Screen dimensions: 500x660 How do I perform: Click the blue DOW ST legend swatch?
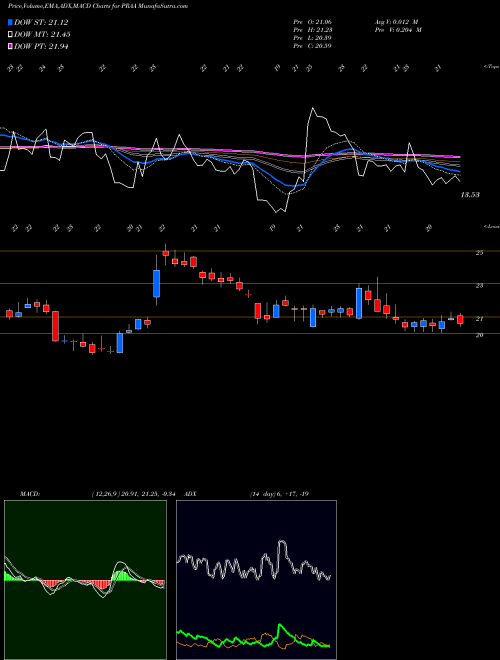[10, 22]
